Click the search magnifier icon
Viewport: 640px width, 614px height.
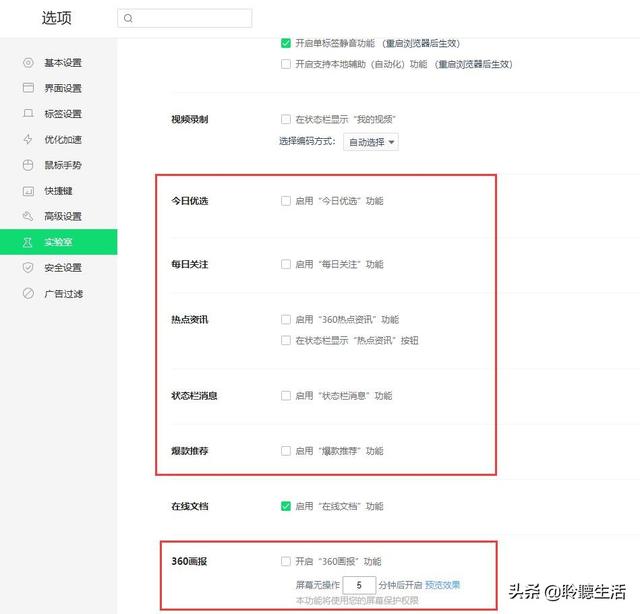point(128,18)
